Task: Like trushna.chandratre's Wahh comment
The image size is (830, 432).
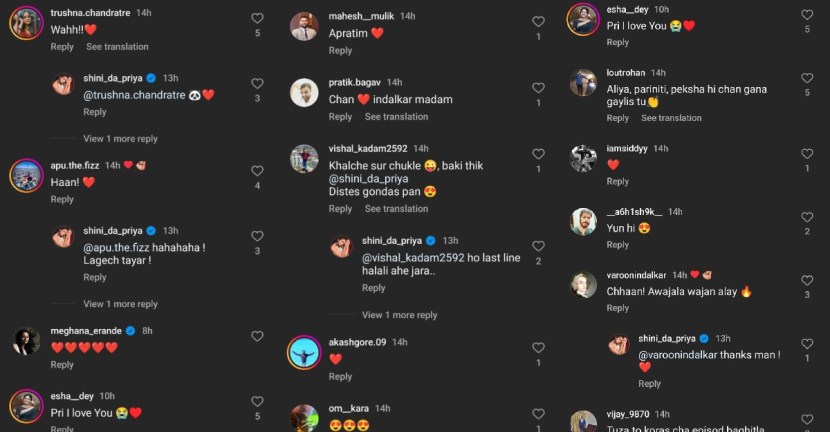Action: 257,19
